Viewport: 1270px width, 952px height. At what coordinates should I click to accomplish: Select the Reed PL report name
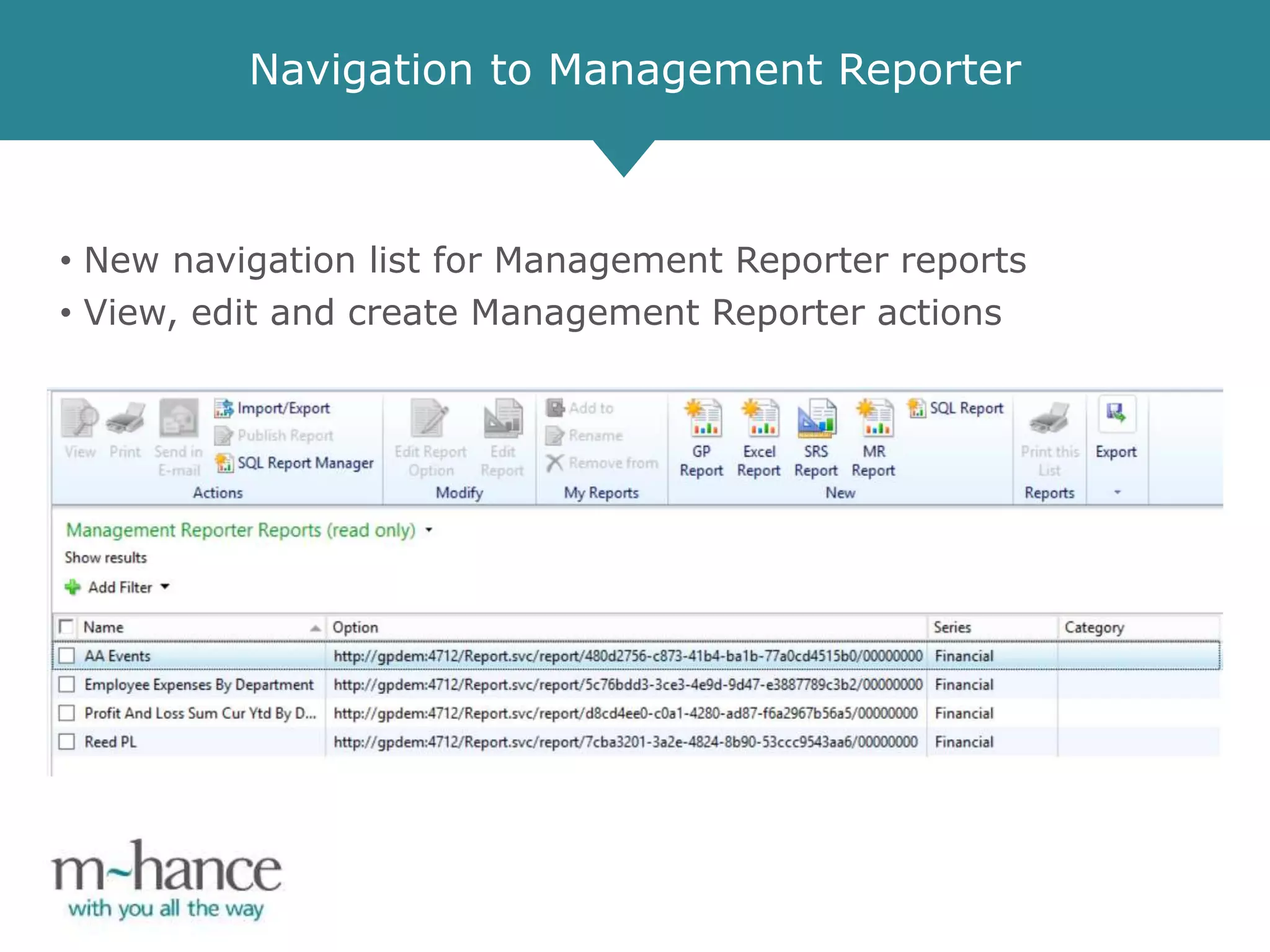110,742
